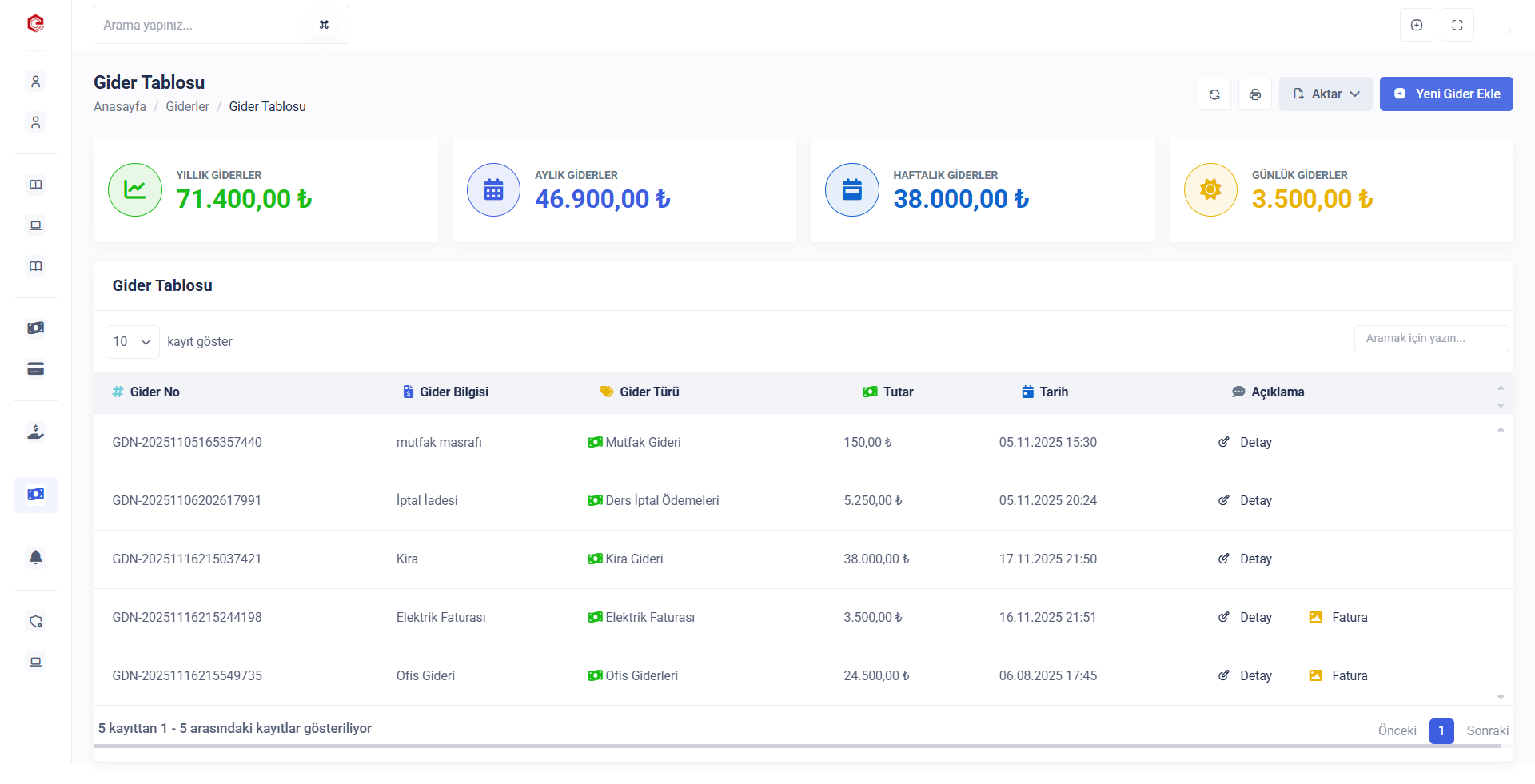Open Giderler breadcrumb link
This screenshot has width=1535, height=784.
click(187, 107)
